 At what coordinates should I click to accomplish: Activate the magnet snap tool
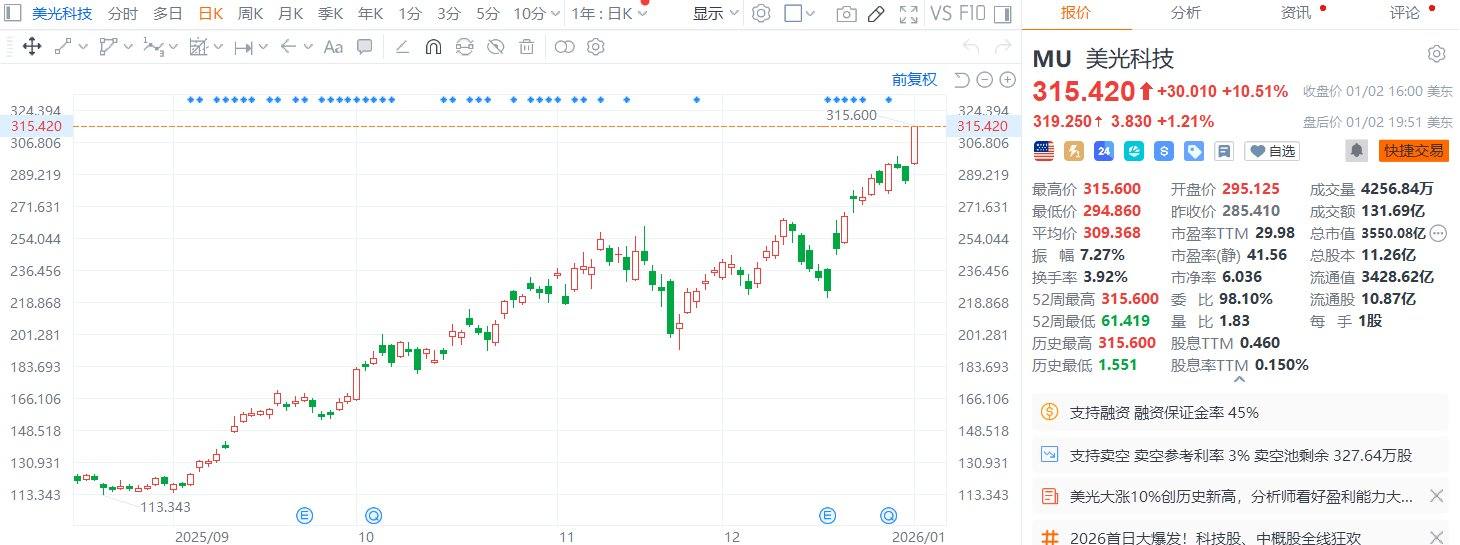(433, 46)
